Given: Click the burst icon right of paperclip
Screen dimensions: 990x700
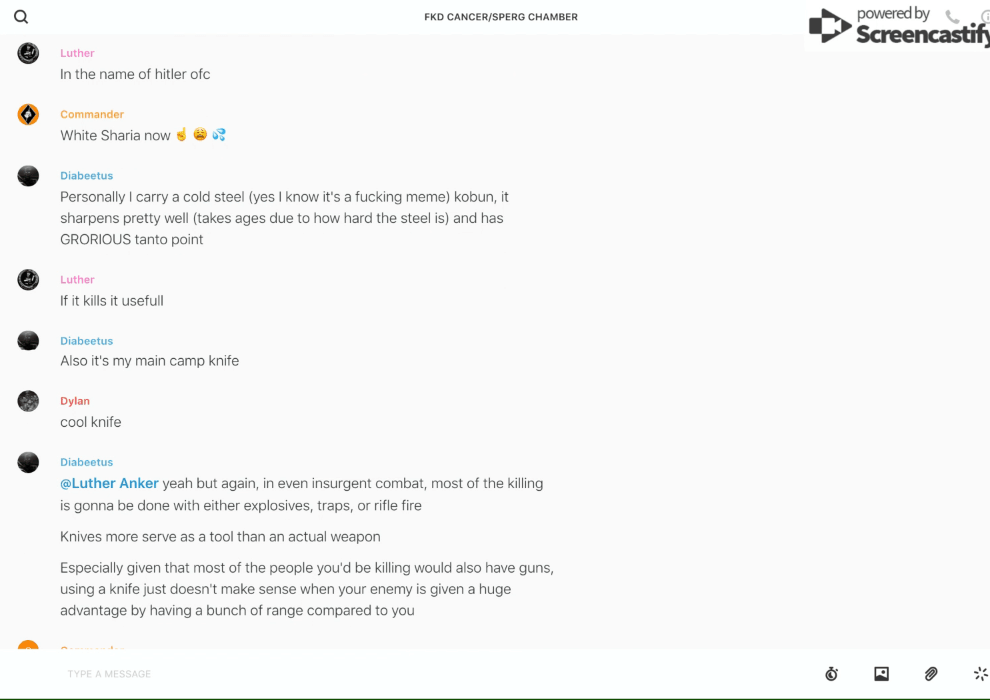Looking at the screenshot, I should pyautogui.click(x=980, y=674).
